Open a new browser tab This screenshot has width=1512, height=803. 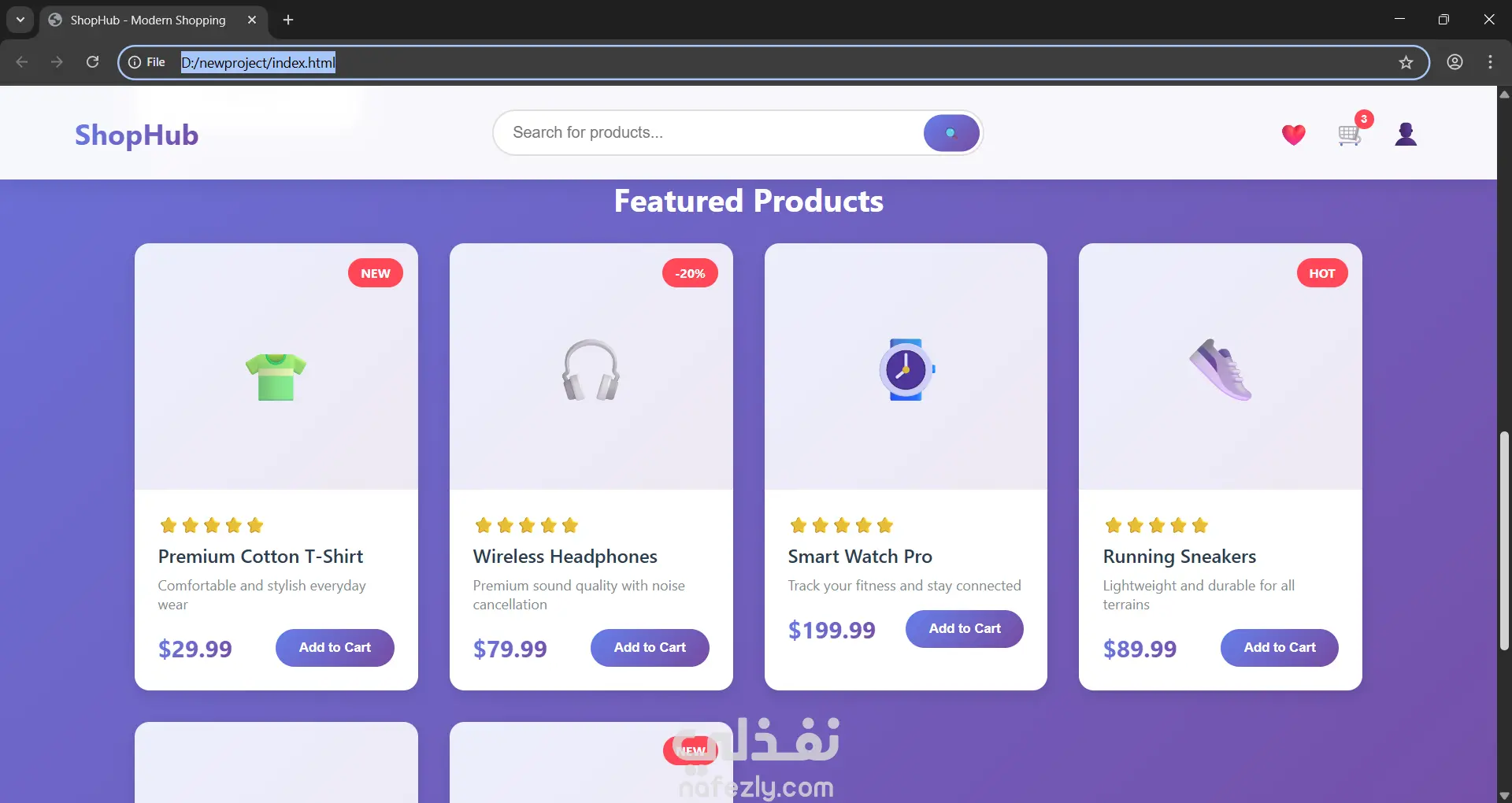click(x=288, y=20)
